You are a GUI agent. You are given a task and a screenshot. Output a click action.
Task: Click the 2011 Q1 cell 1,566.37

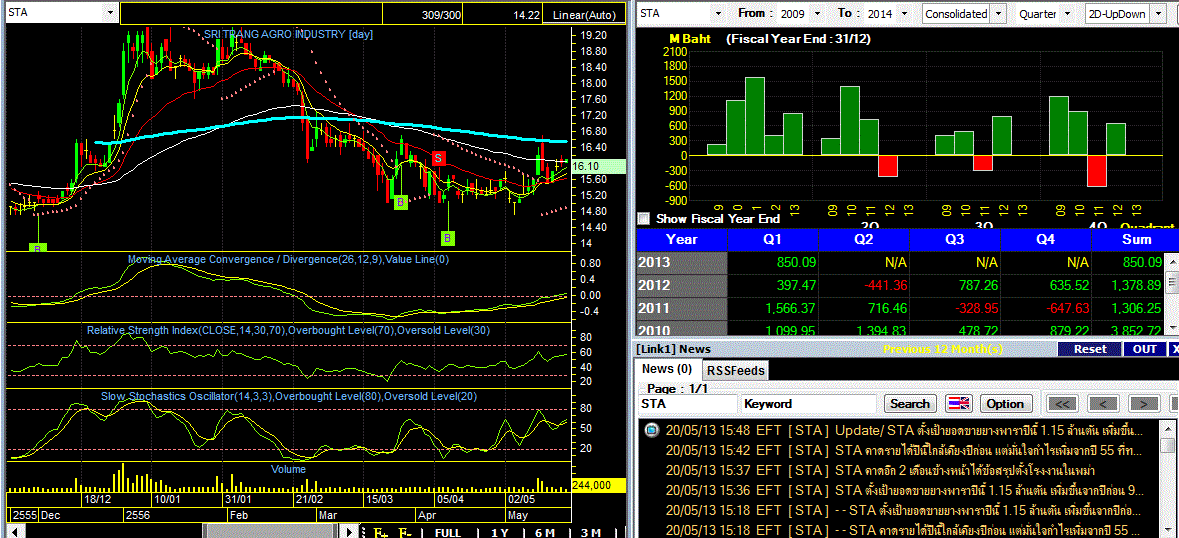[773, 308]
